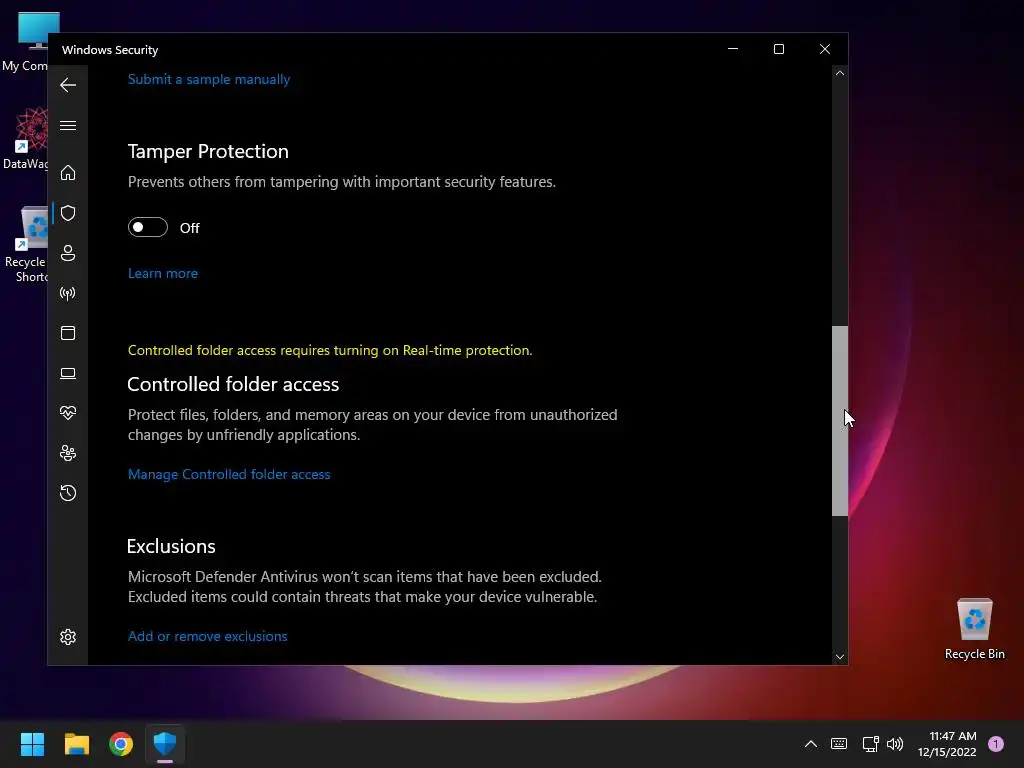Click the Tamper Protection heading
The width and height of the screenshot is (1024, 768).
[208, 151]
